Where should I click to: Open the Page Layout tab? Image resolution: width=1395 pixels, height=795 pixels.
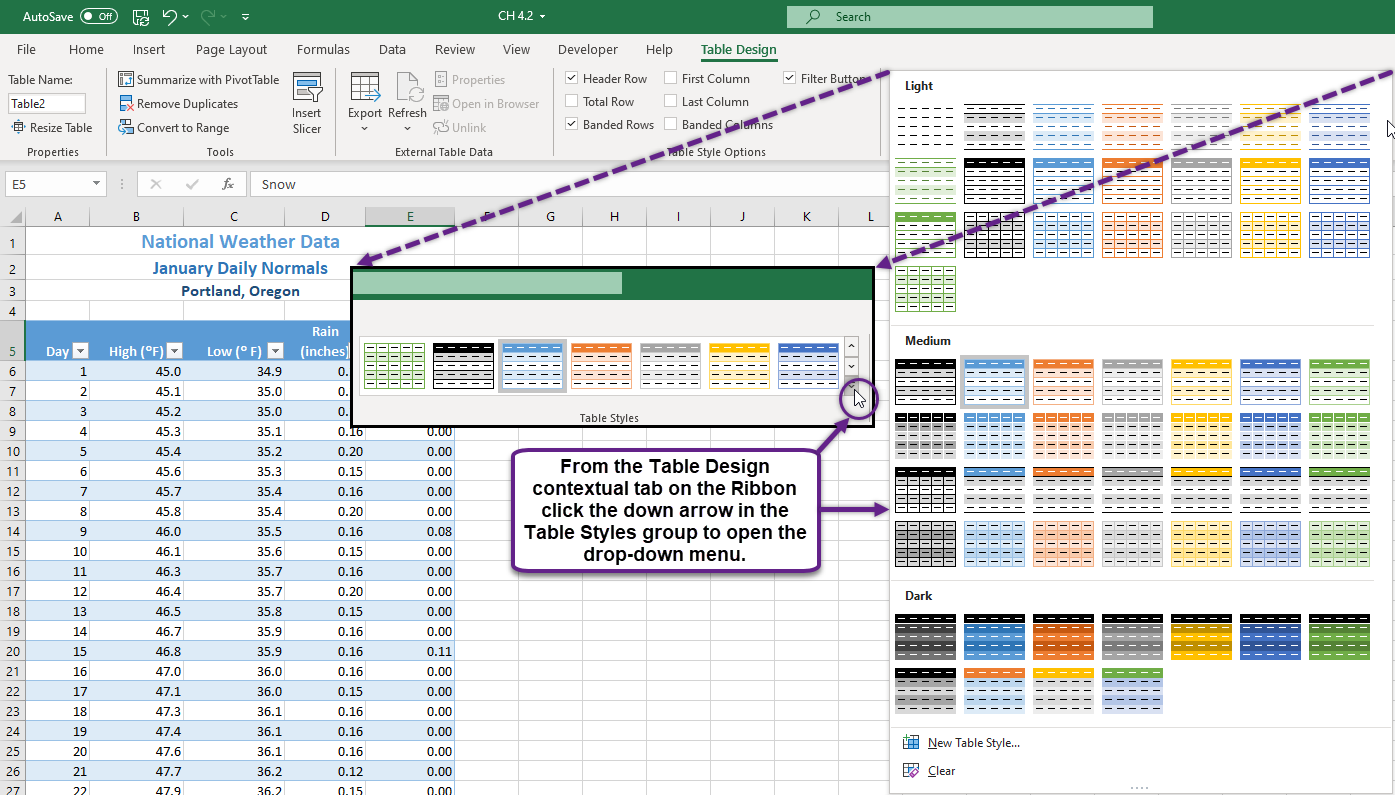[231, 50]
